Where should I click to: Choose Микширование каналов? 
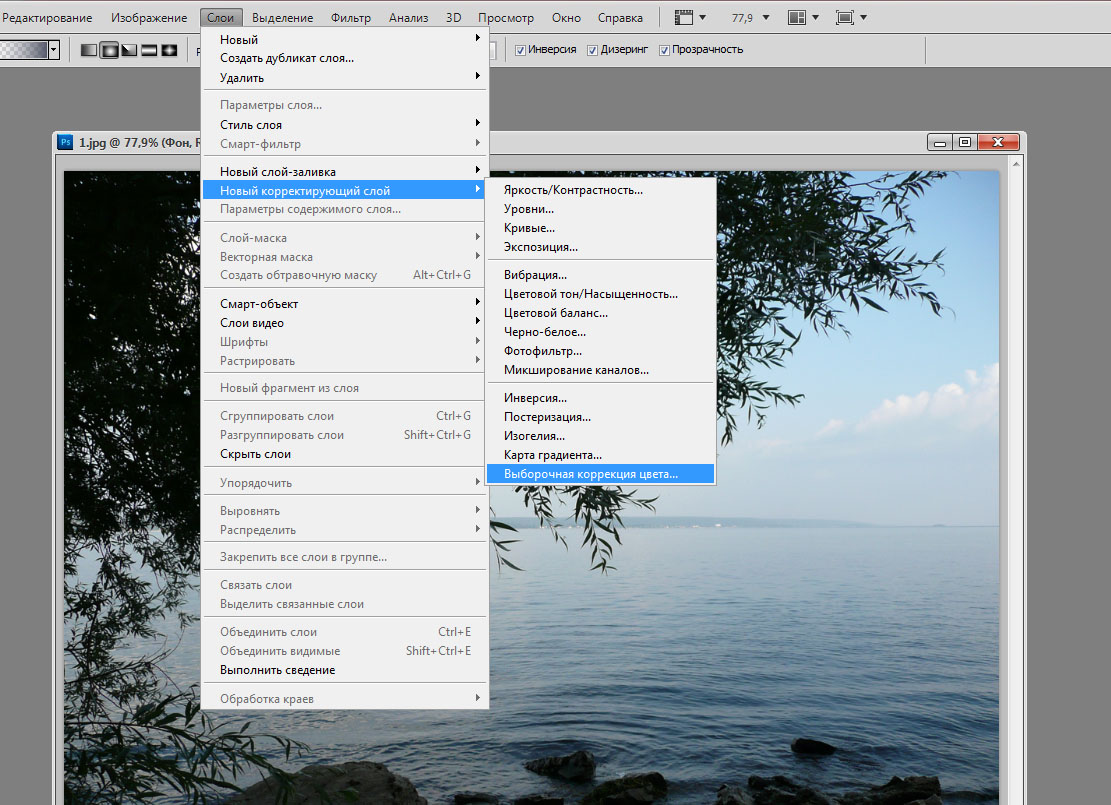point(600,370)
